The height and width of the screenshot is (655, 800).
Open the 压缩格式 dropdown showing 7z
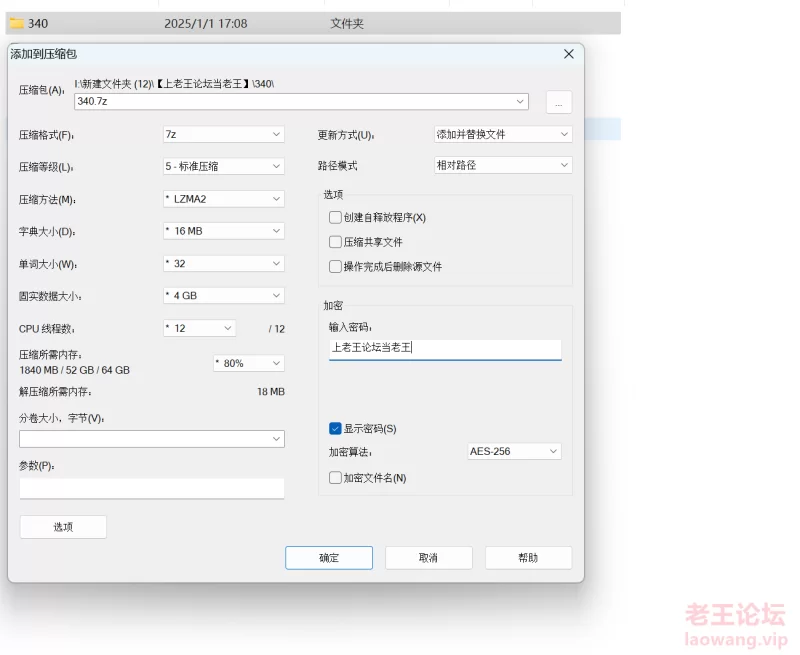tap(223, 135)
